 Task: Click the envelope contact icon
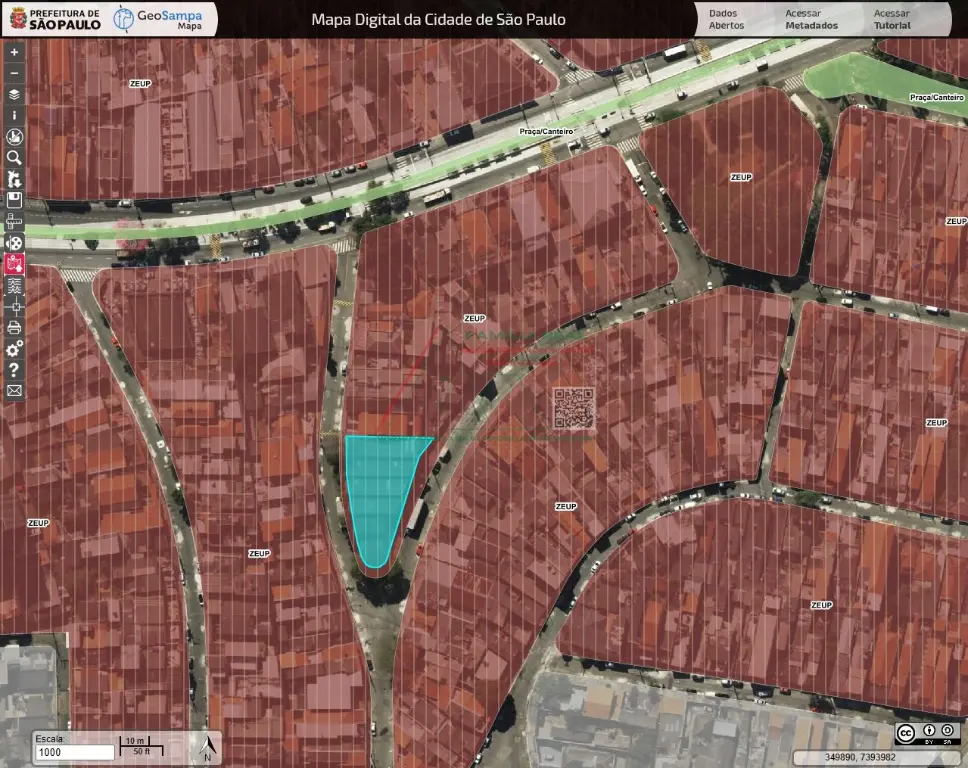click(14, 391)
